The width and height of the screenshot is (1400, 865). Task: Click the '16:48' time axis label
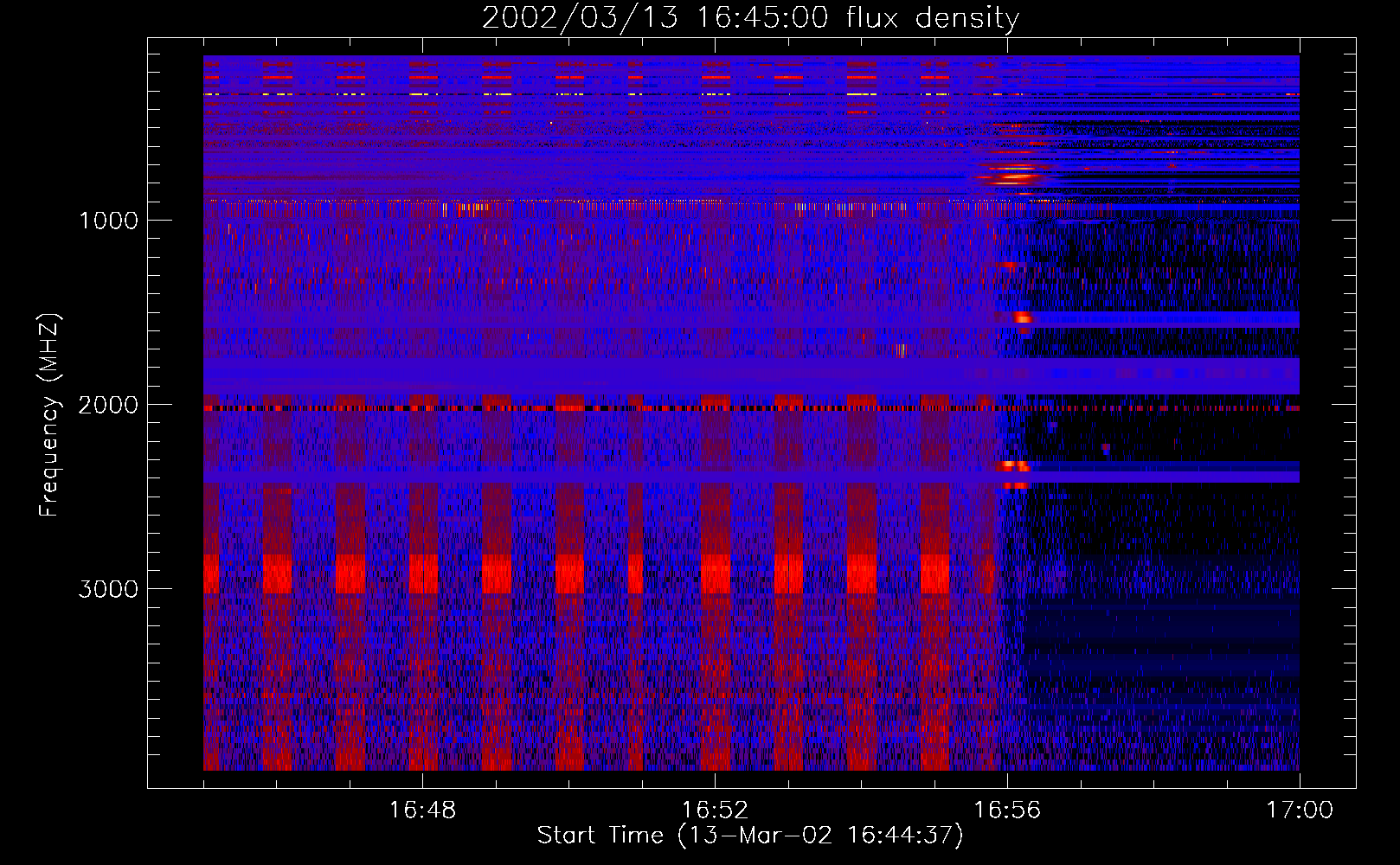[422, 811]
